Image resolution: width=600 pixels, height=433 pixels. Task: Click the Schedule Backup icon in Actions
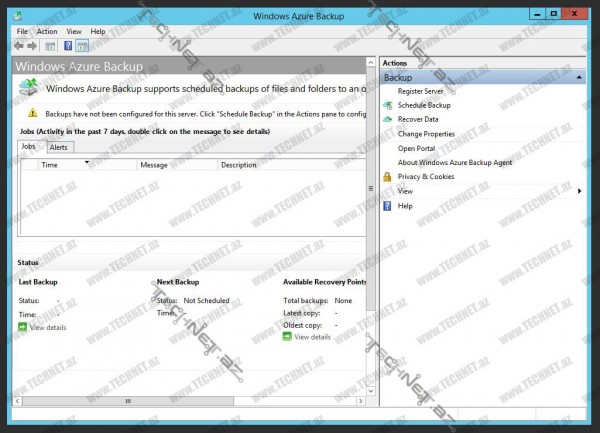[388, 105]
